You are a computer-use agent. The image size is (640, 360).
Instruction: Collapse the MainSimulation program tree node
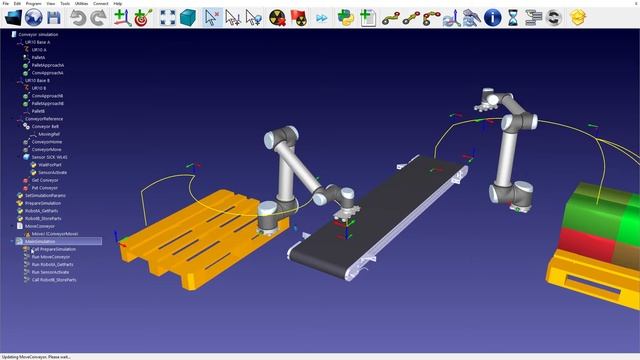[12, 242]
